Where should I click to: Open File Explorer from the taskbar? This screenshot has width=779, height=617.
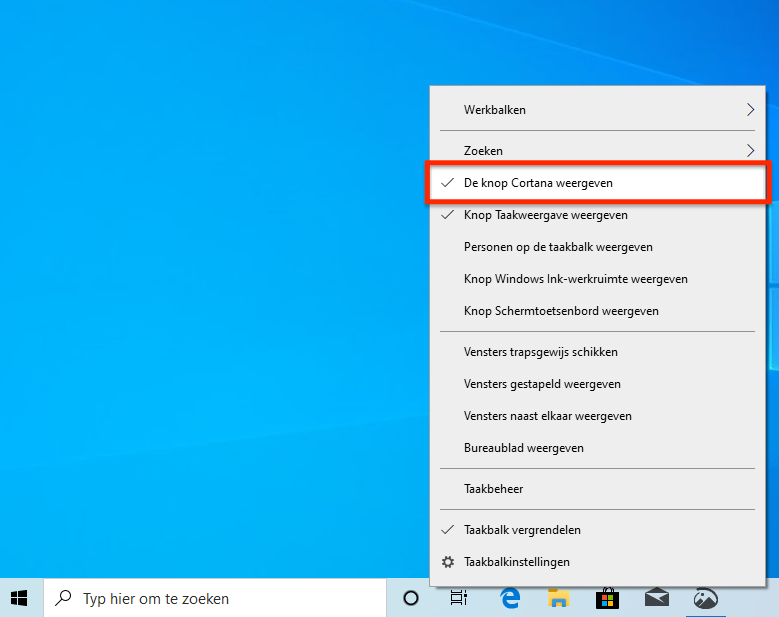[558, 598]
